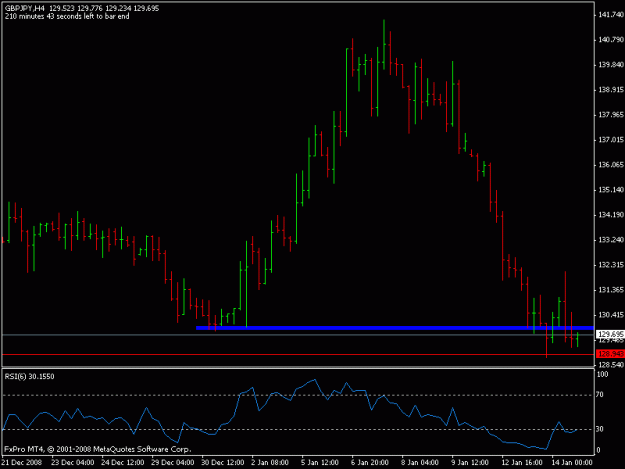Click the 128.540 price scale value

point(611,365)
